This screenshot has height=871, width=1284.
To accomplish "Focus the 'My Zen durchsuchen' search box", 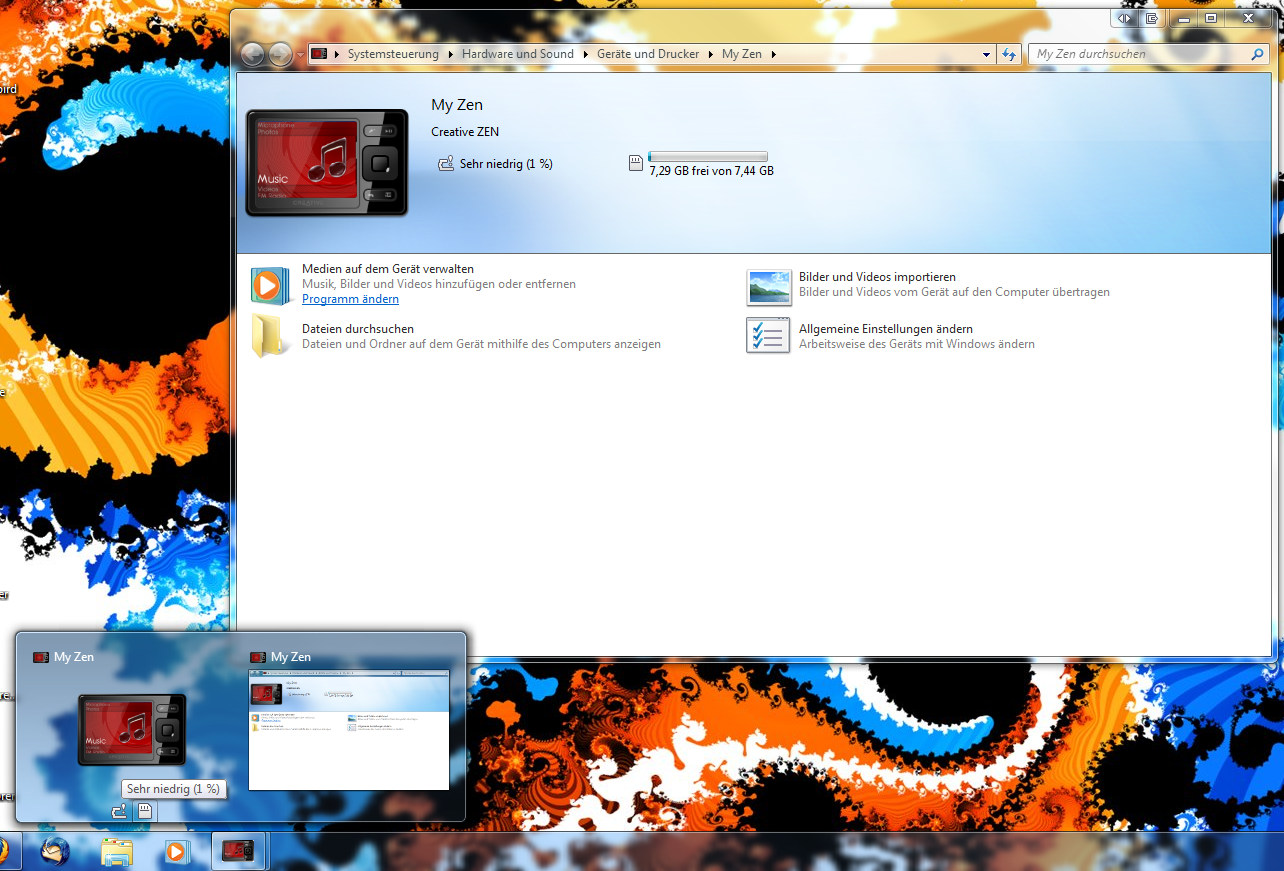I will [1150, 54].
